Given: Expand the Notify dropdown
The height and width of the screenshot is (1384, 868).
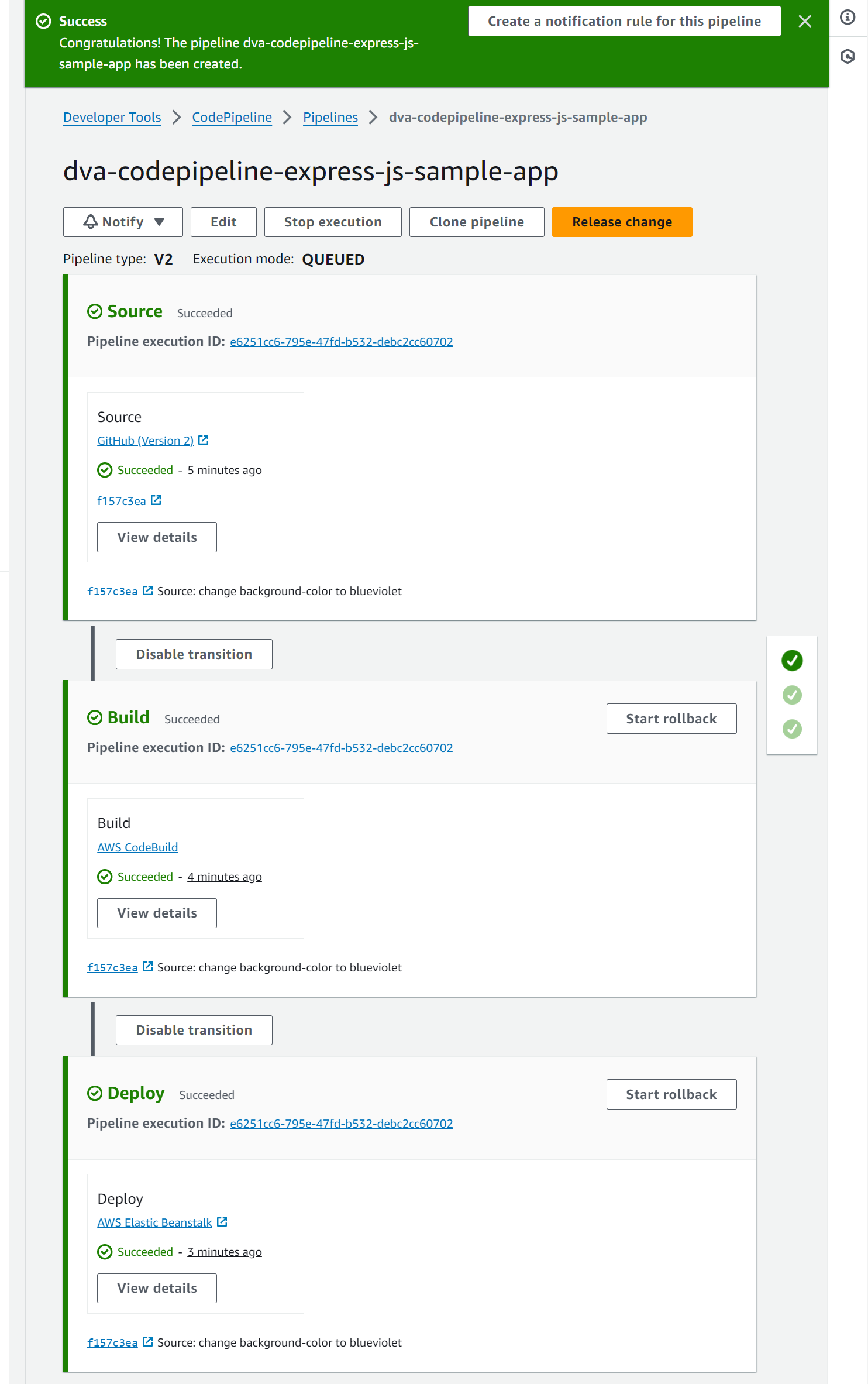Looking at the screenshot, I should pos(123,222).
